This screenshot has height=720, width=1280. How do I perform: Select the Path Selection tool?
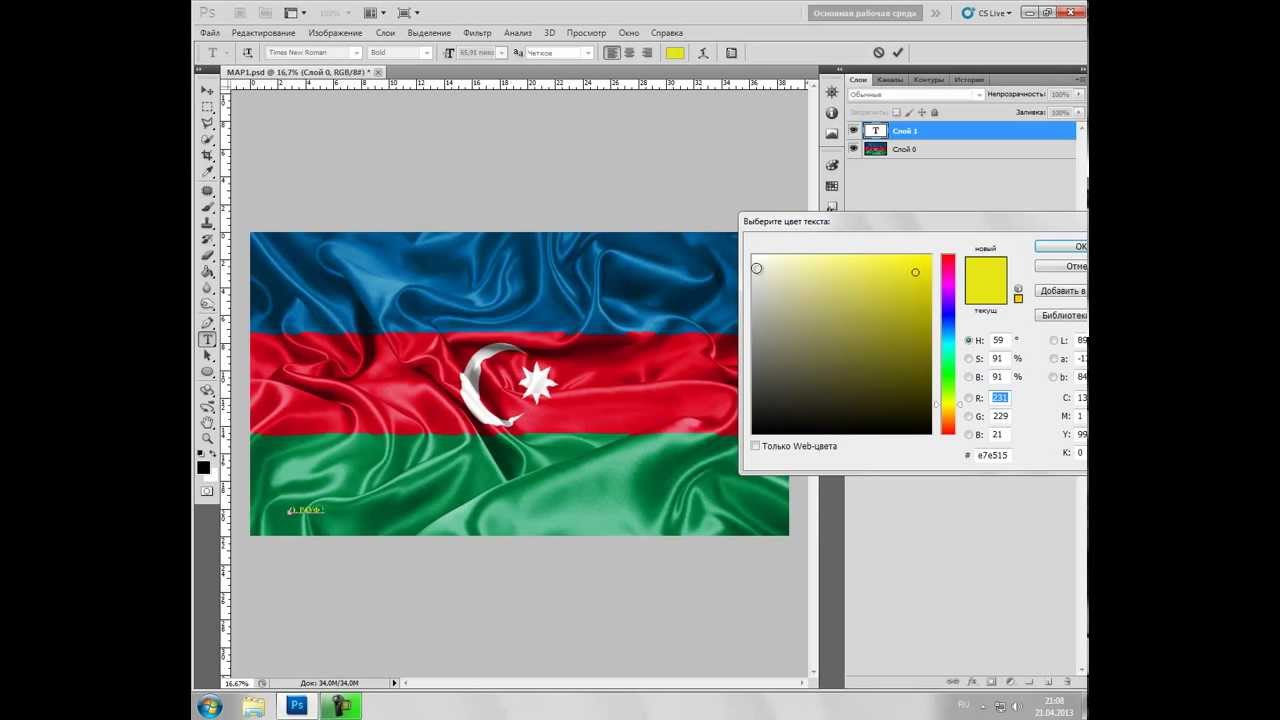point(207,356)
